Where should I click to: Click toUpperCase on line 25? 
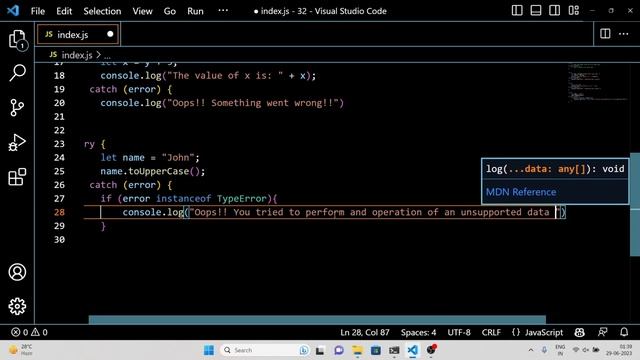(159, 171)
